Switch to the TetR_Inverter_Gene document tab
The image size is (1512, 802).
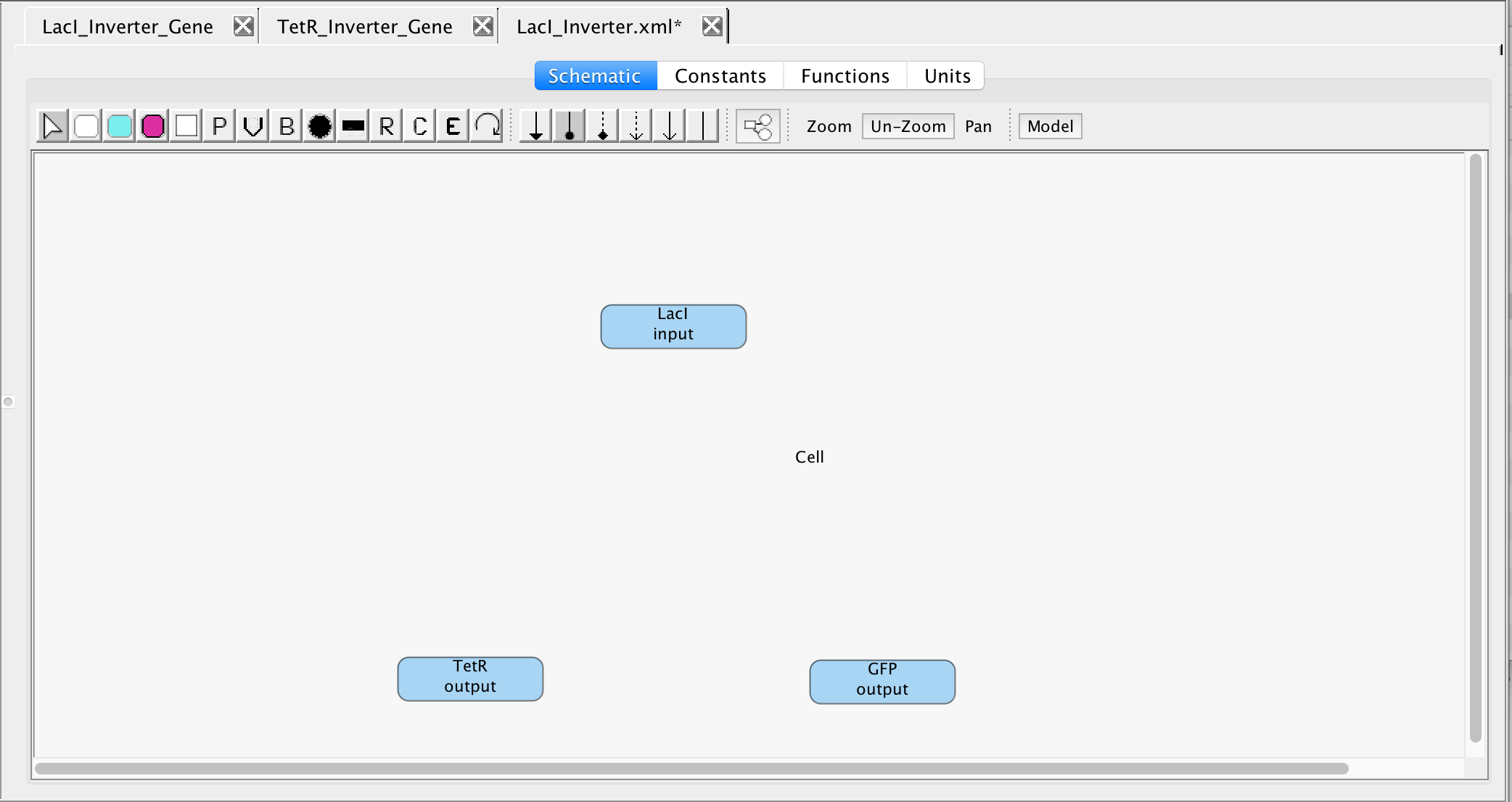pos(364,27)
